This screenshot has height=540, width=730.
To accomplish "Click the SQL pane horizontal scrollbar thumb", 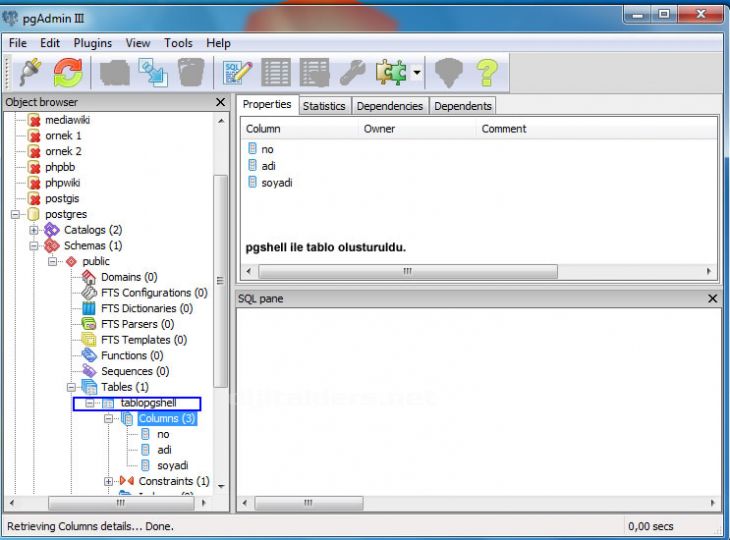I will pyautogui.click(x=309, y=503).
